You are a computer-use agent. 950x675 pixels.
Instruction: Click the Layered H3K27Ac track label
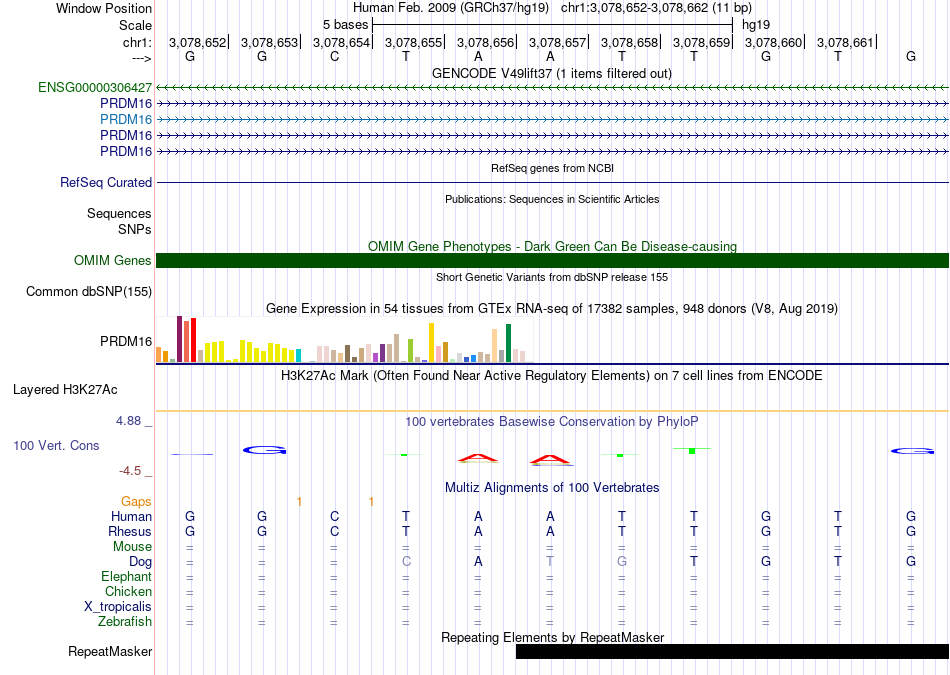pos(65,390)
